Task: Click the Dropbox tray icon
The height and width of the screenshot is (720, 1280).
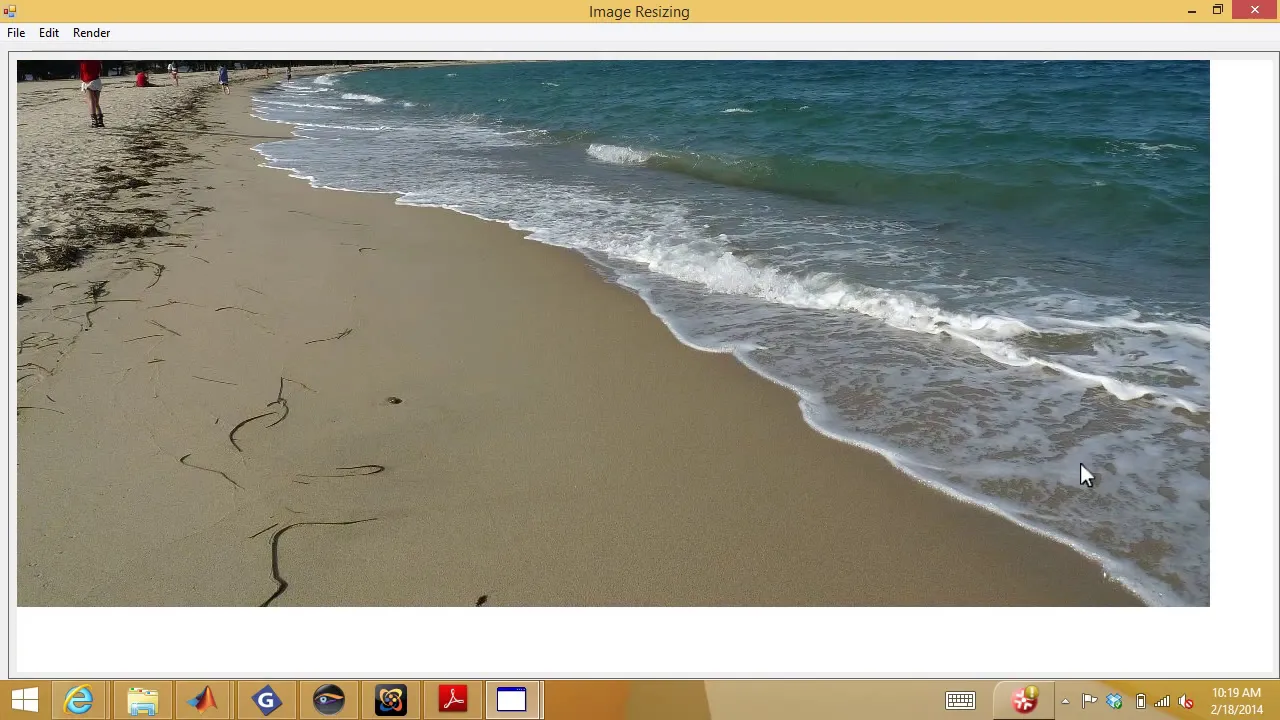Action: point(1114,701)
